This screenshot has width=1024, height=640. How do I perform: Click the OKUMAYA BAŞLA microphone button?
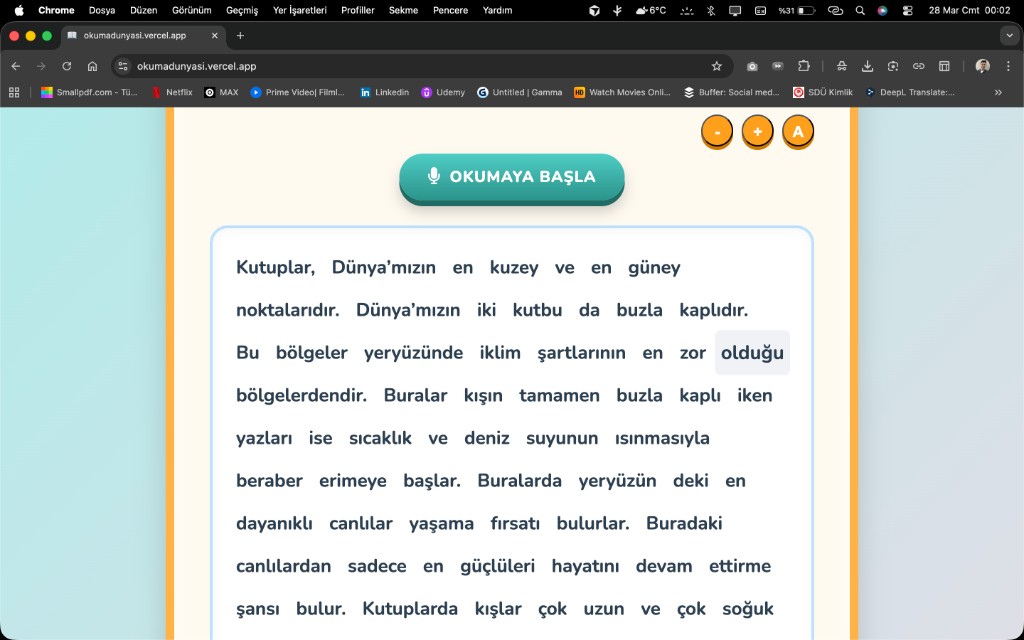pyautogui.click(x=512, y=177)
